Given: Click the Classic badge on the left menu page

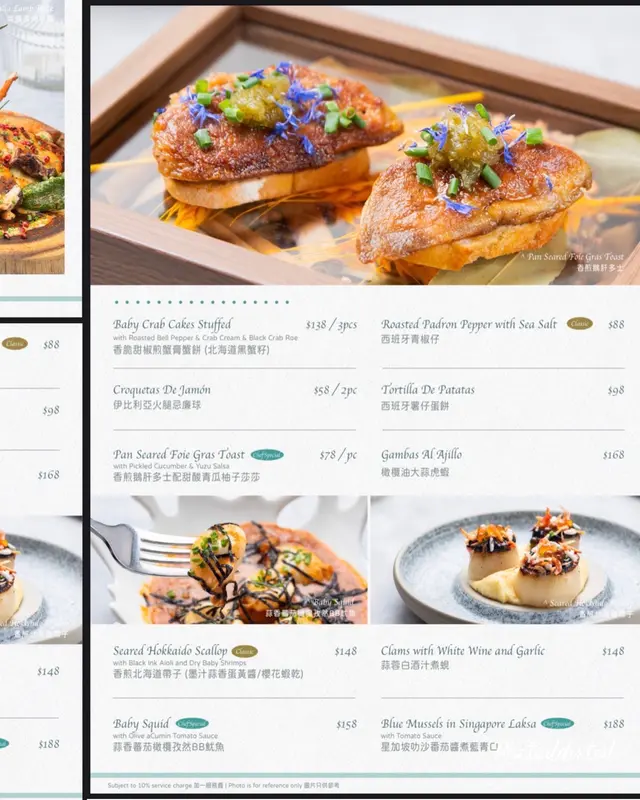Looking at the screenshot, I should [14, 344].
